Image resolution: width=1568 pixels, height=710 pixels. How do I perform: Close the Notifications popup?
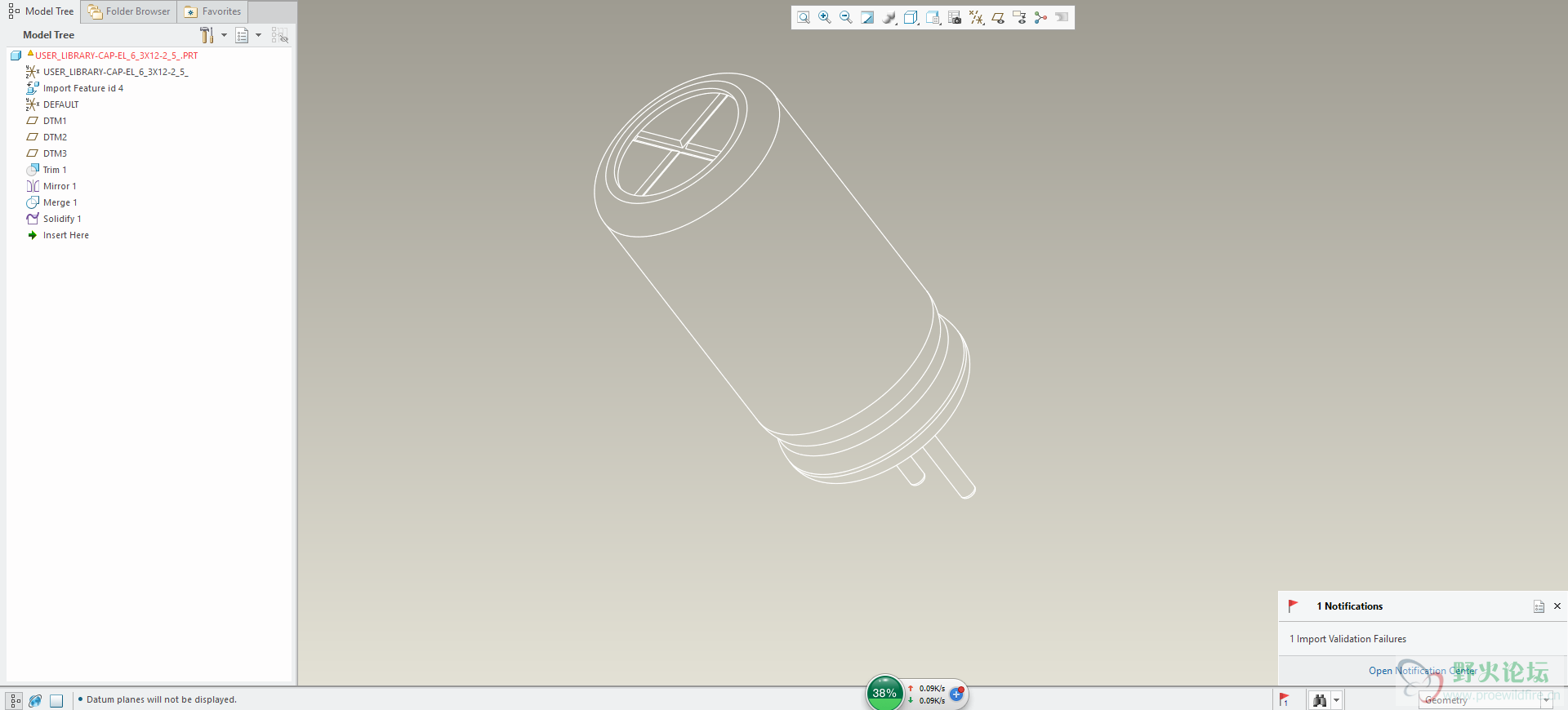pos(1557,606)
